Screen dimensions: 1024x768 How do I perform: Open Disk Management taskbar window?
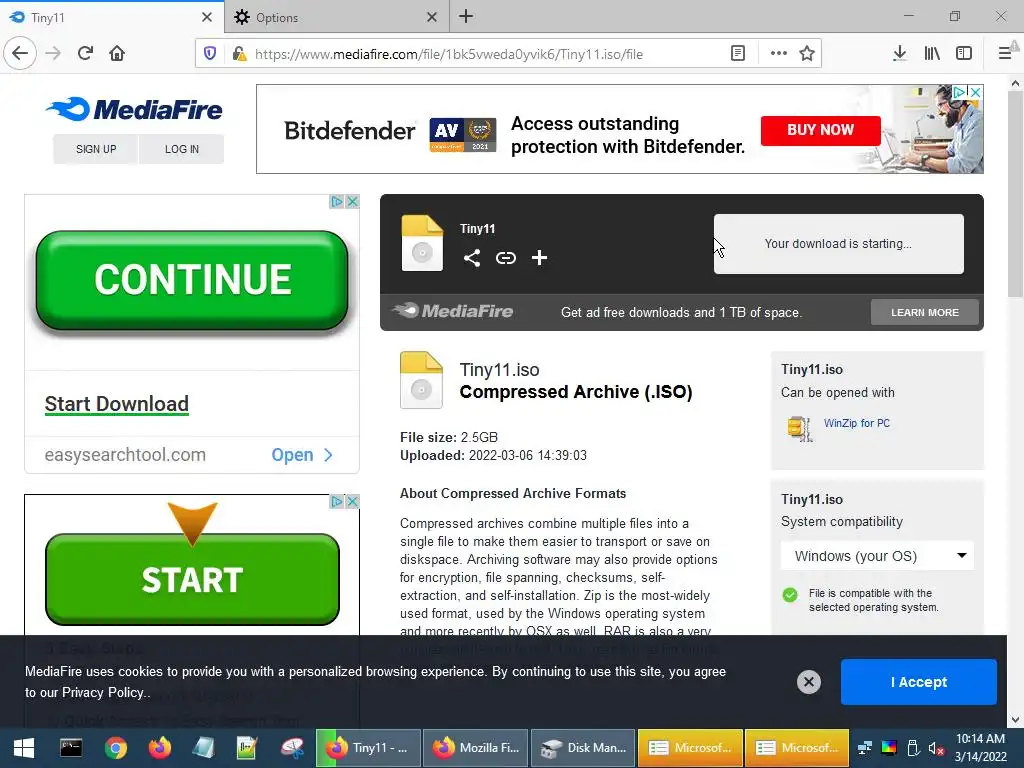click(x=583, y=748)
